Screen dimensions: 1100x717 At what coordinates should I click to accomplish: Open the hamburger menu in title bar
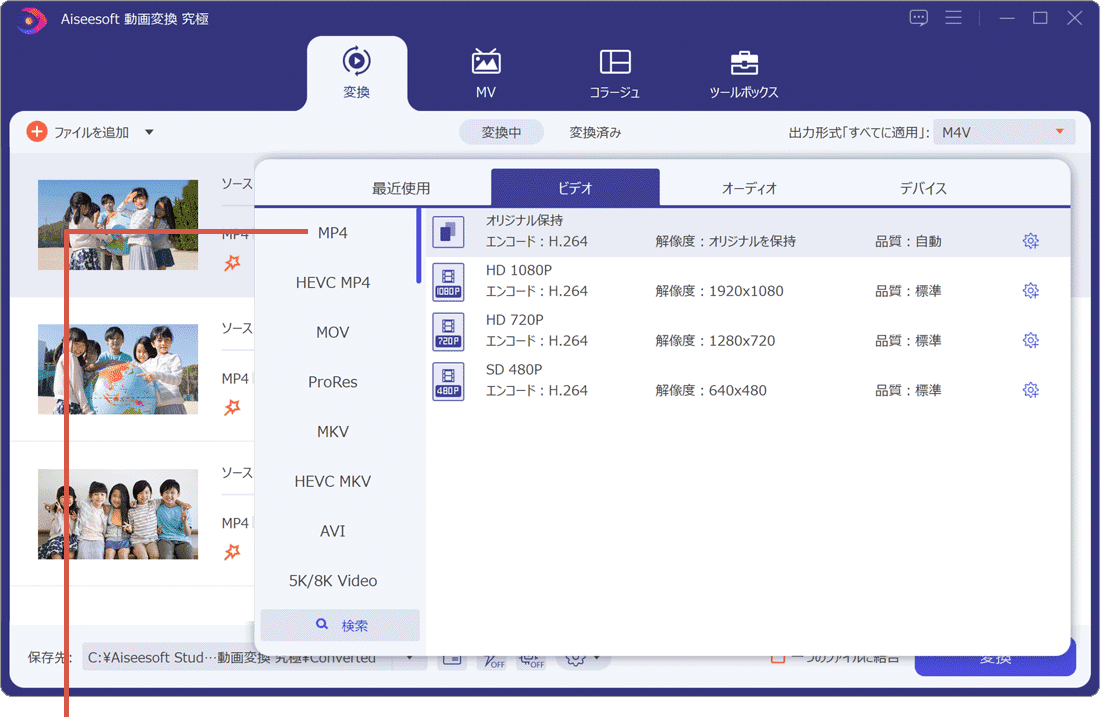[953, 18]
